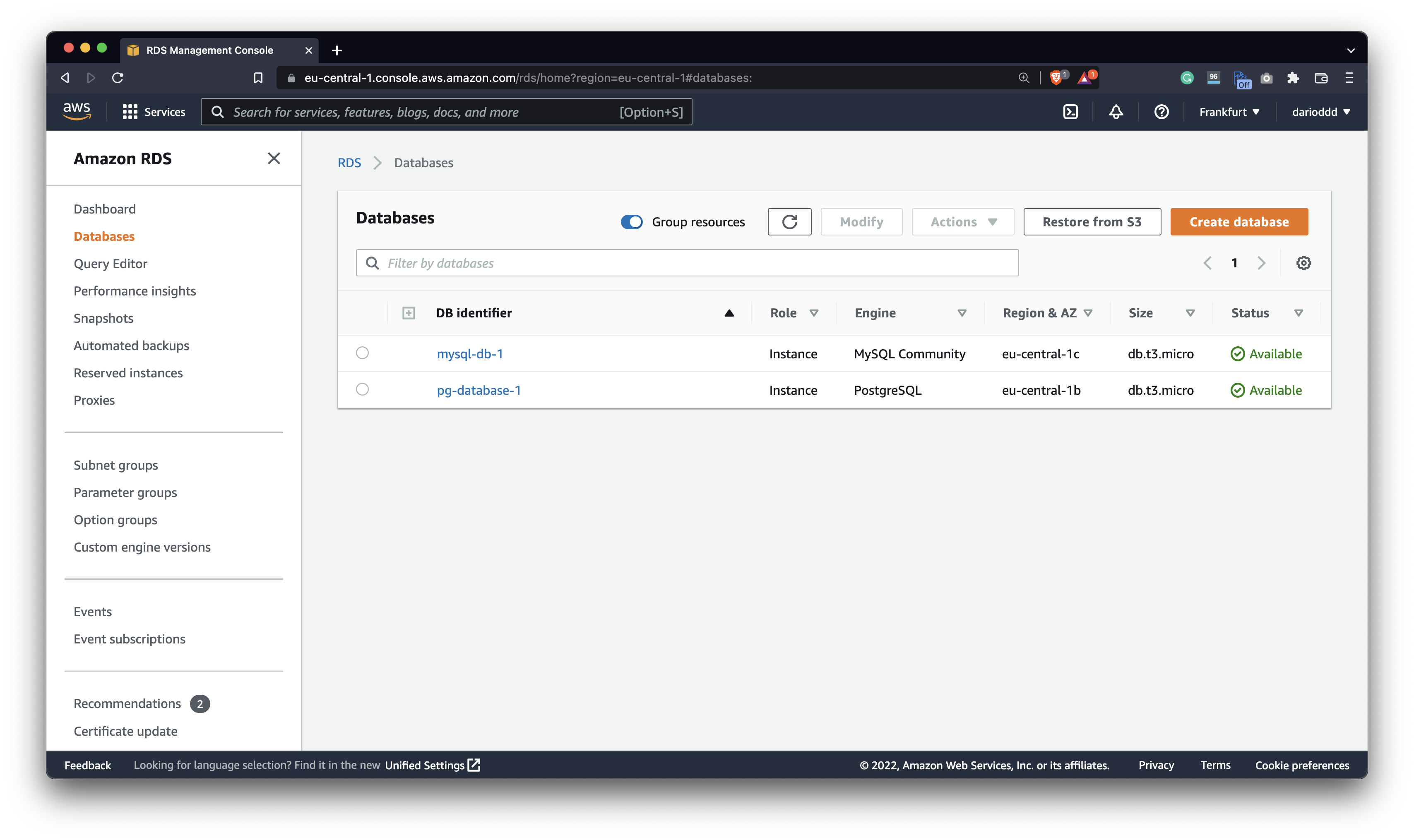Open the notifications bell
The image size is (1414, 840).
coord(1116,112)
